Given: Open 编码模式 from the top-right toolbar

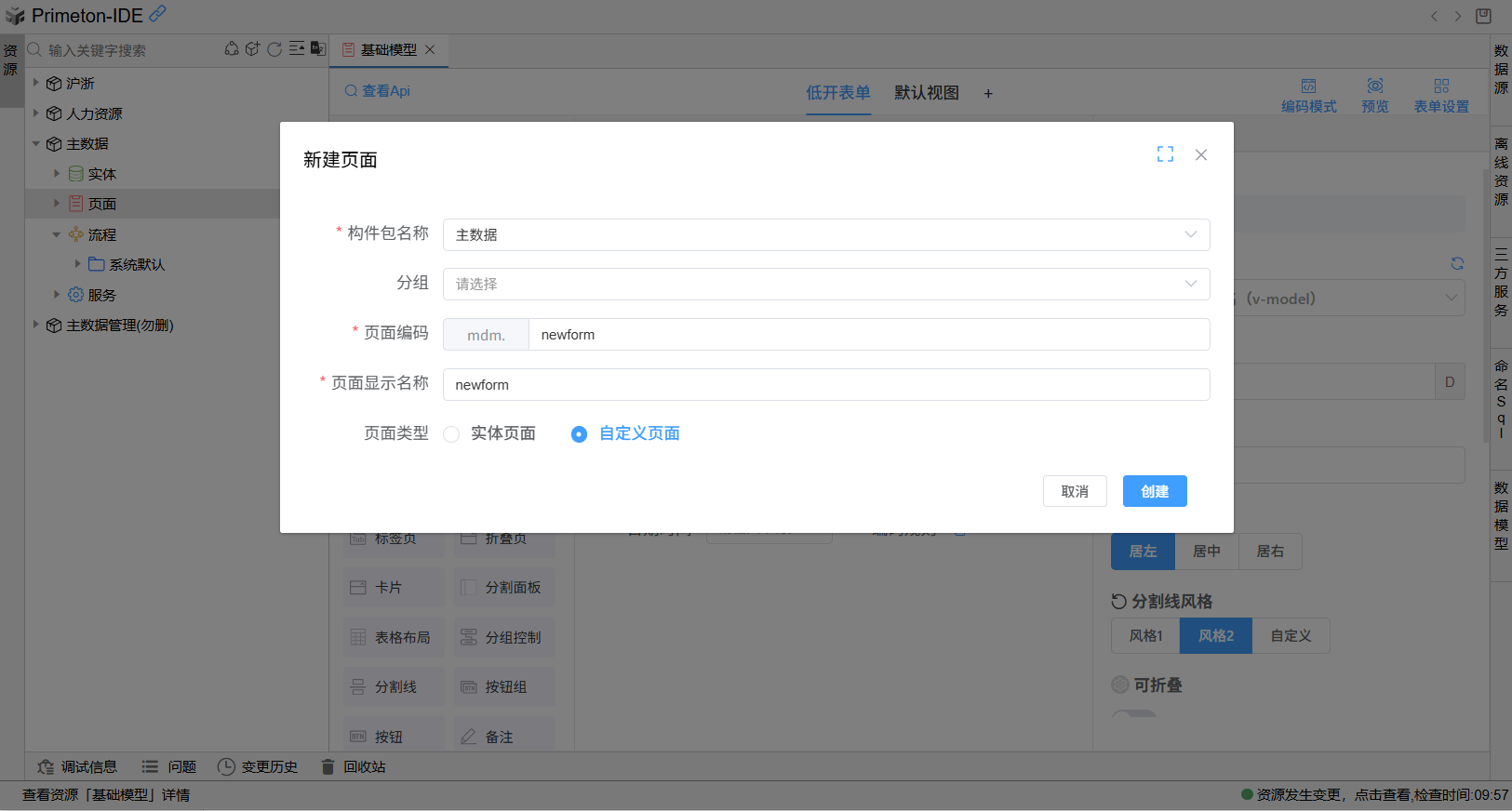Looking at the screenshot, I should point(1308,95).
